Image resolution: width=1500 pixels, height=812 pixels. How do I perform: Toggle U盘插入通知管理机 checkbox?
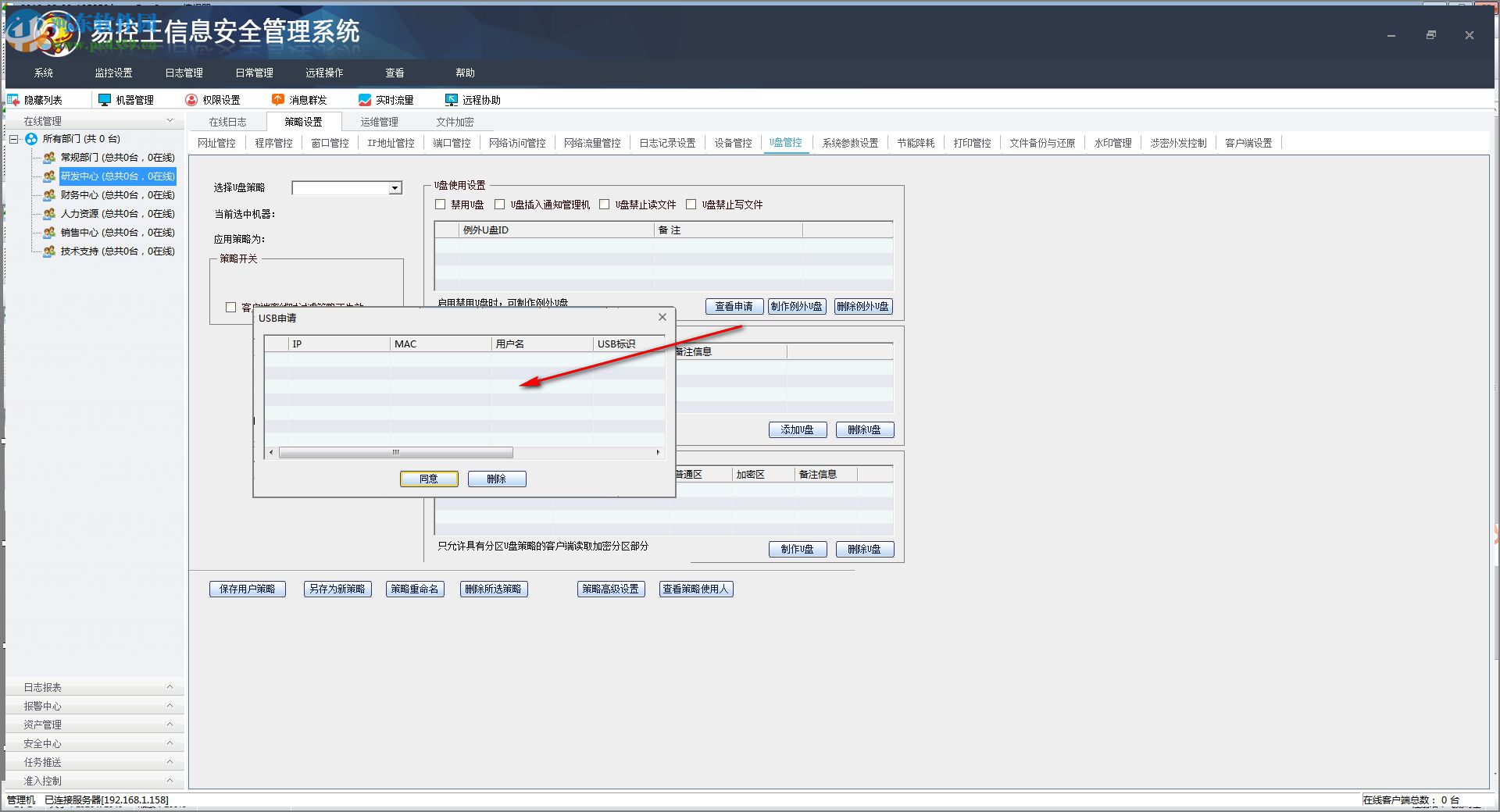point(500,205)
